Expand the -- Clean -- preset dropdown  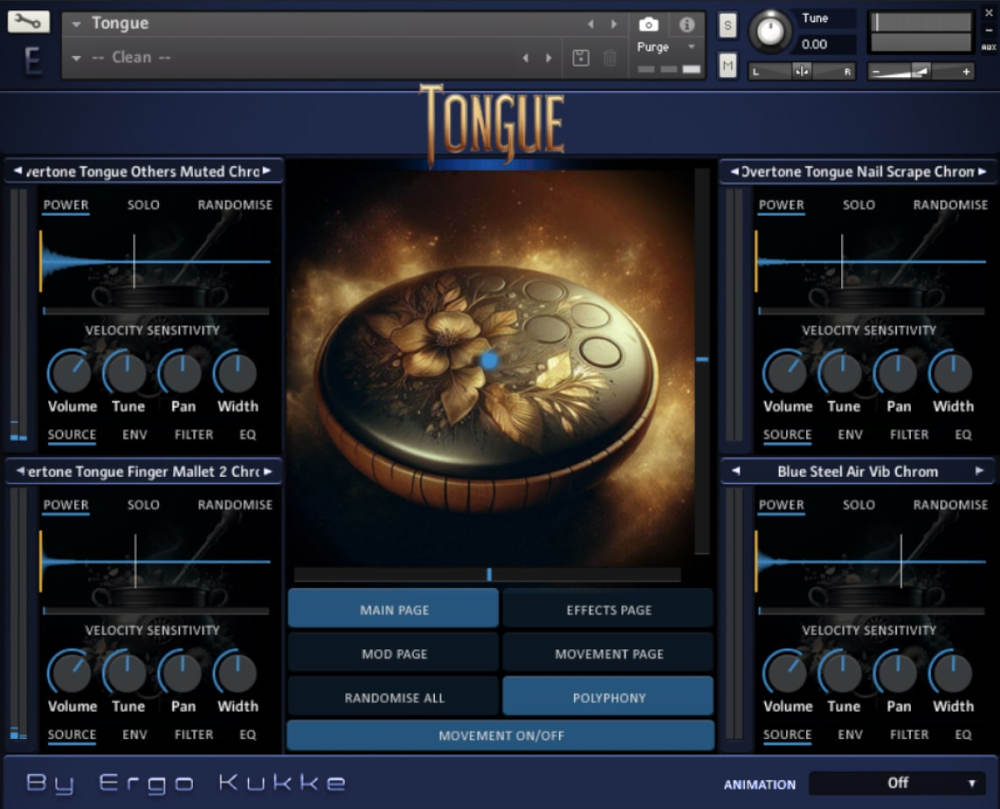coord(78,58)
